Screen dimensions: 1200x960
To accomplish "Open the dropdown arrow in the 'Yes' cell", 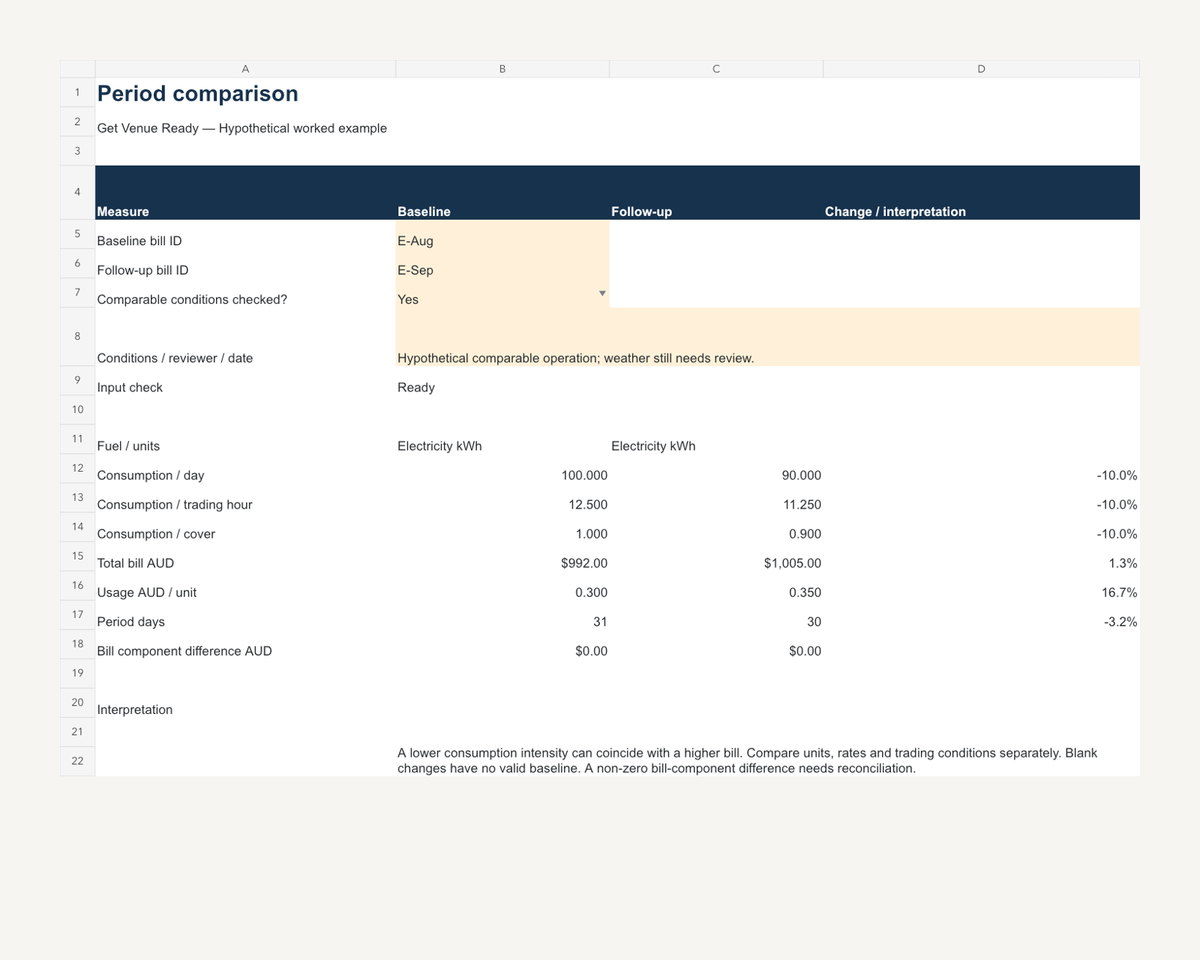I will [x=602, y=293].
